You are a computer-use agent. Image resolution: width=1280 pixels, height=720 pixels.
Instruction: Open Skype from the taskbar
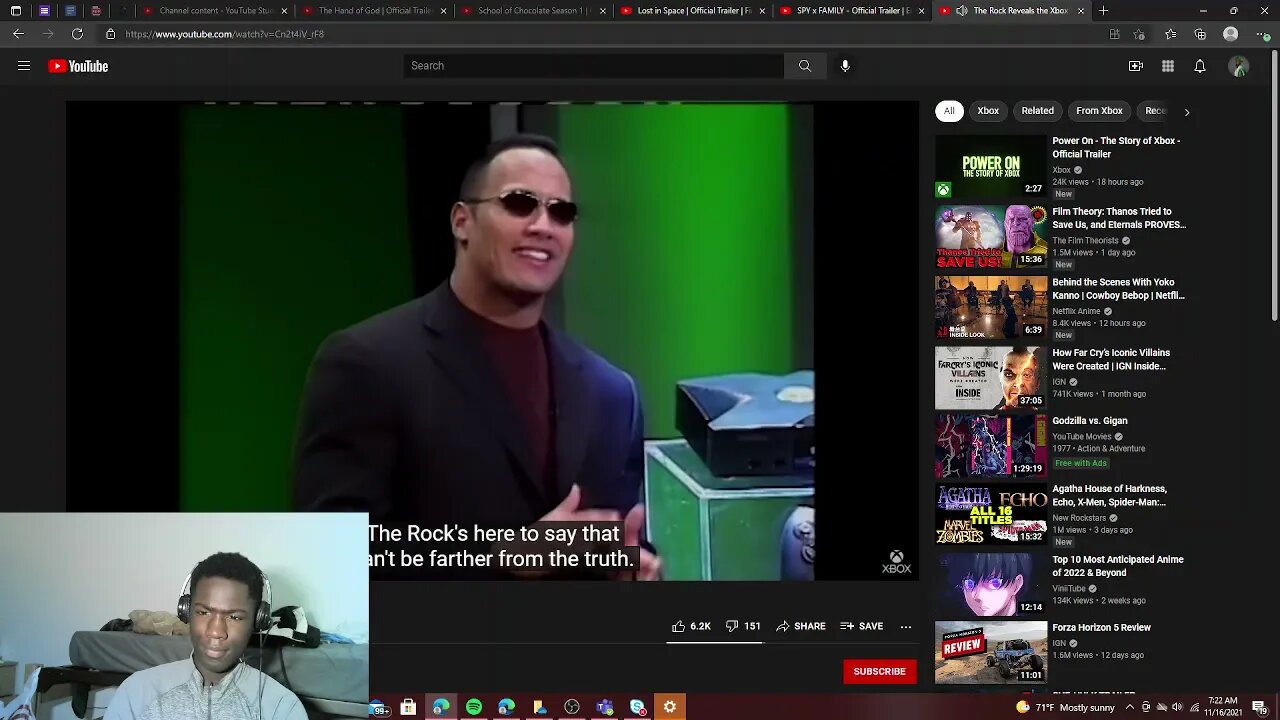point(638,707)
